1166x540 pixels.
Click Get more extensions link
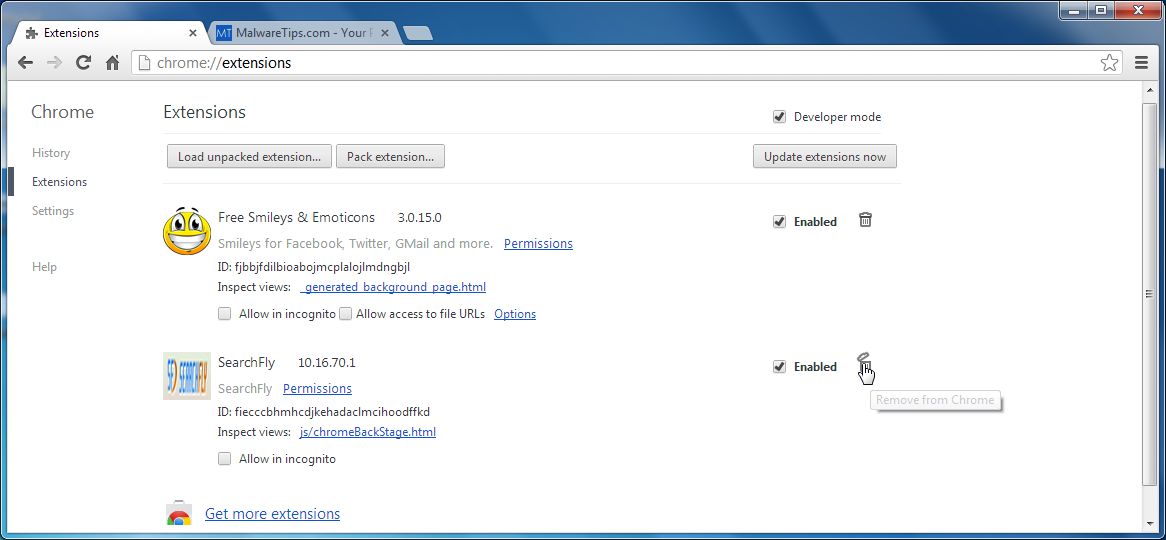[x=272, y=513]
